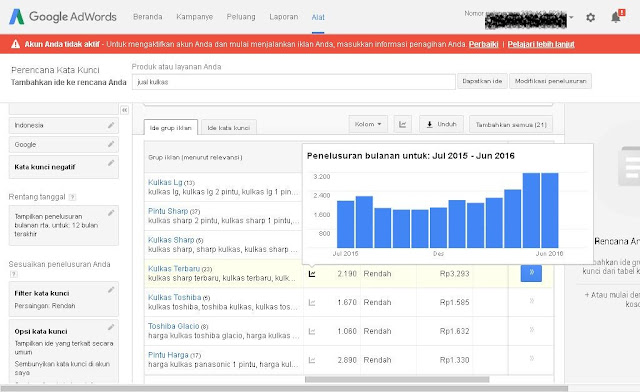Image resolution: width=640 pixels, height=392 pixels.
Task: Open the Kulkas Lg ad group
Action: [x=165, y=182]
